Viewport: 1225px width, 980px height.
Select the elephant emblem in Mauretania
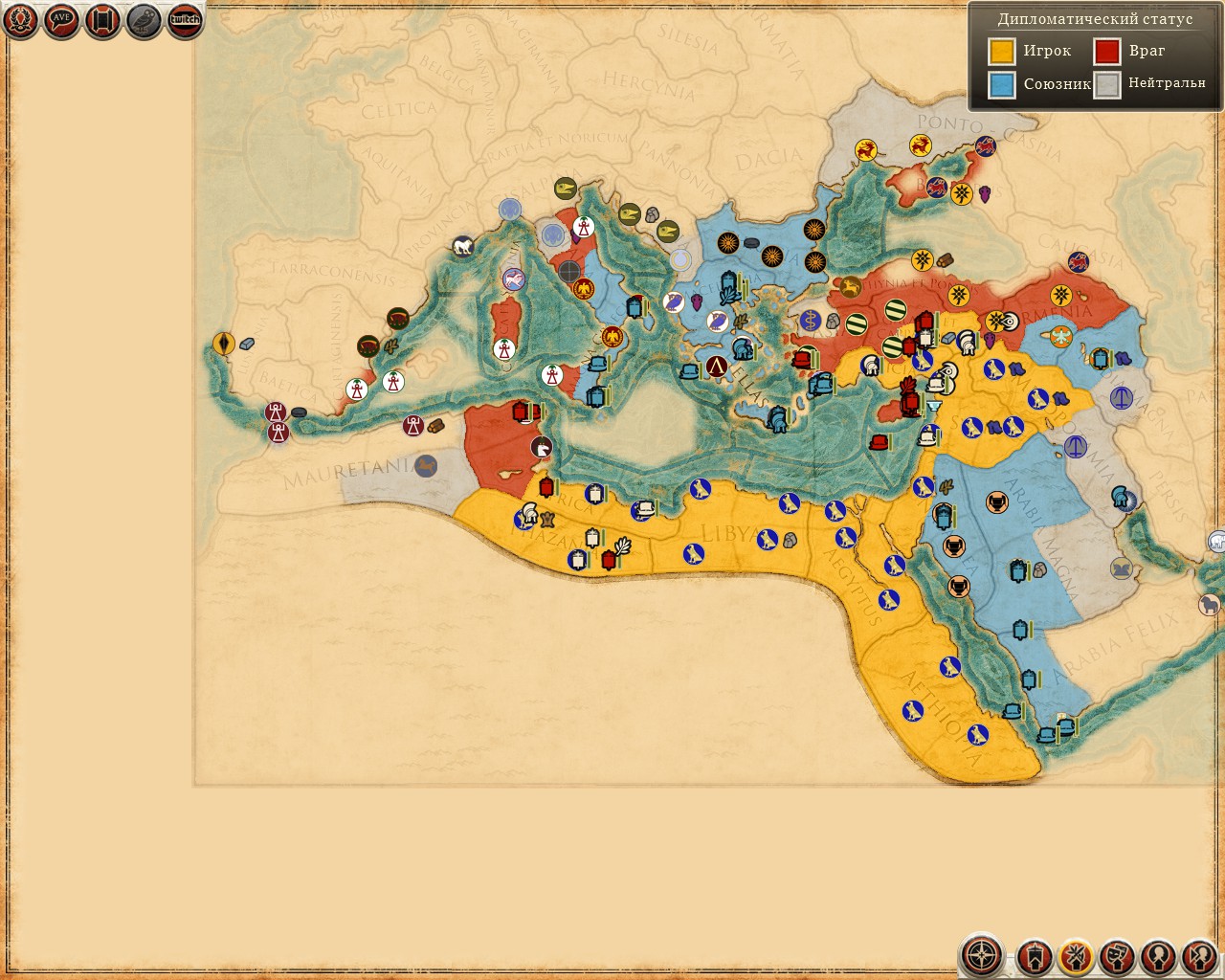425,466
